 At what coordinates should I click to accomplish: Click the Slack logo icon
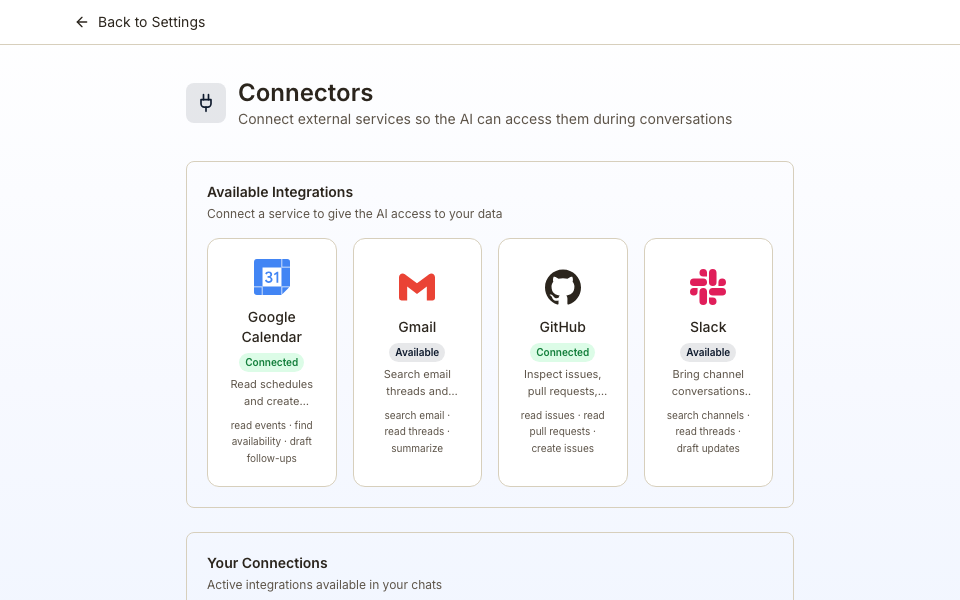click(x=708, y=287)
